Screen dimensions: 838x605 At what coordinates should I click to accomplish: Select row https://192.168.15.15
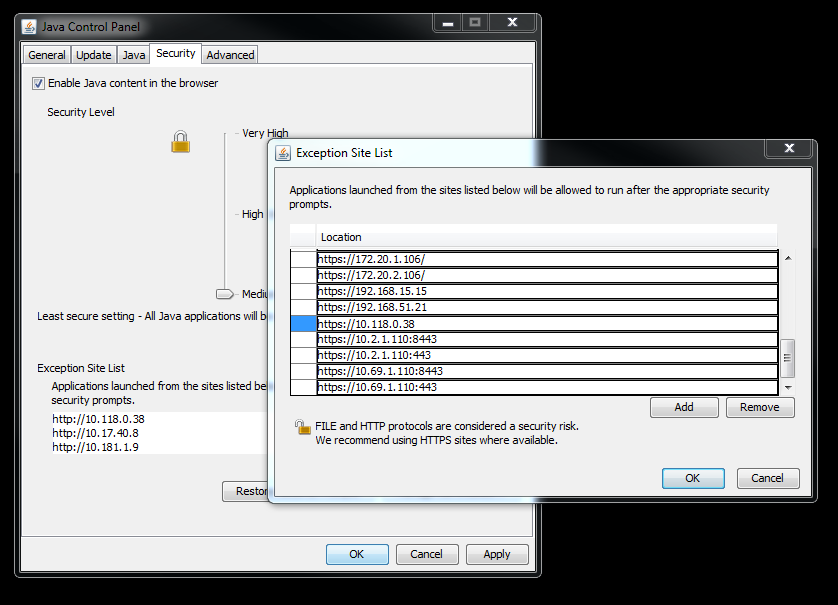tap(547, 291)
